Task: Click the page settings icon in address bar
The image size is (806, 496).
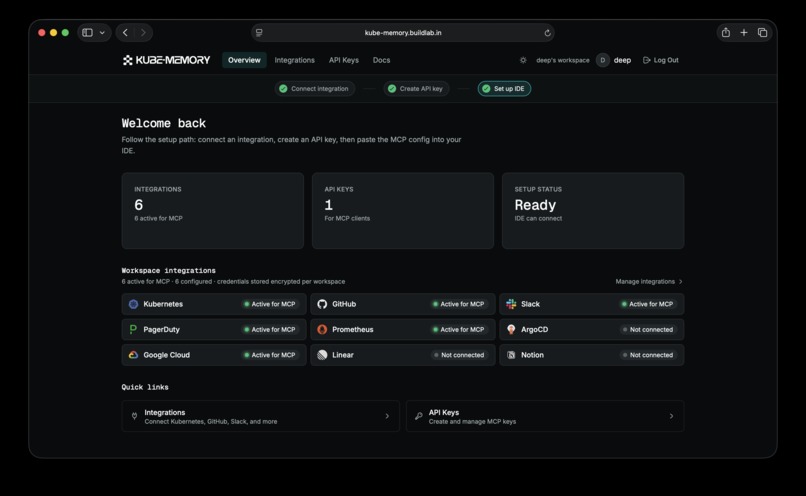Action: pyautogui.click(x=259, y=32)
